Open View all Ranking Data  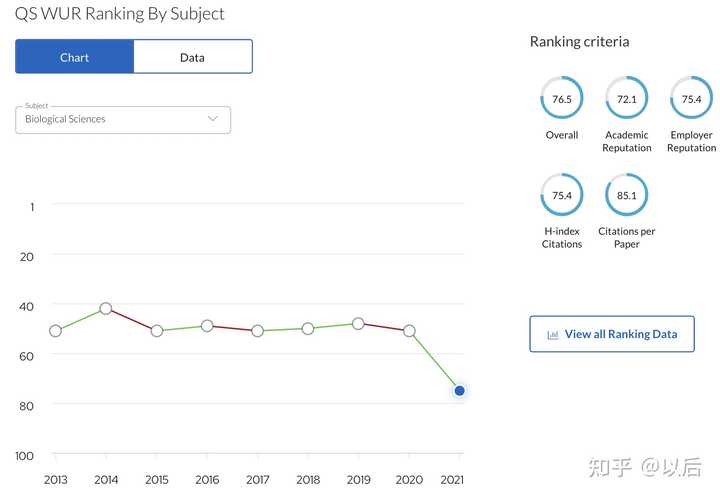[x=612, y=334]
